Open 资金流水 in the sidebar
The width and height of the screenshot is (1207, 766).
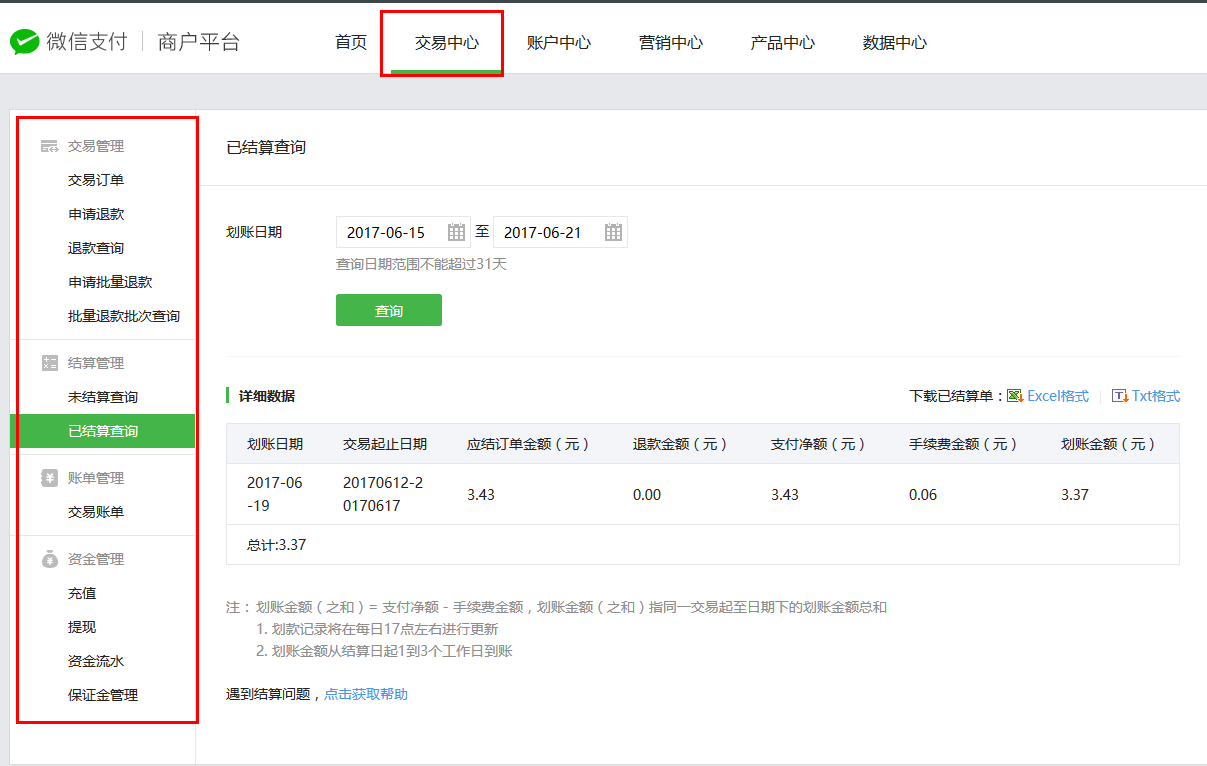(96, 661)
